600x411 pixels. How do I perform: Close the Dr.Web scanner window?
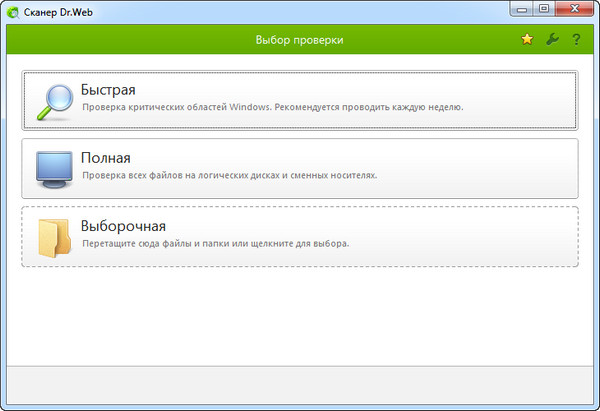click(x=574, y=9)
